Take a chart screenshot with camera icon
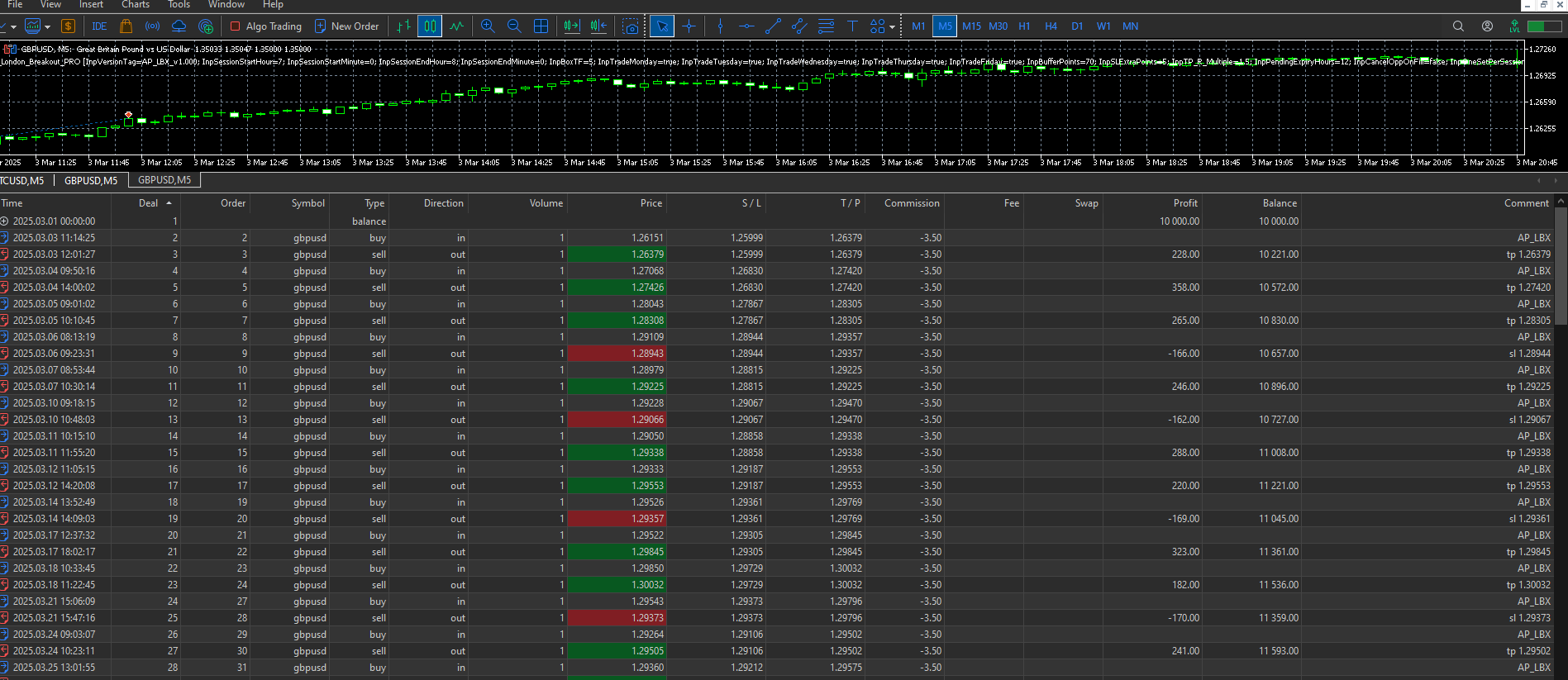 [631, 26]
